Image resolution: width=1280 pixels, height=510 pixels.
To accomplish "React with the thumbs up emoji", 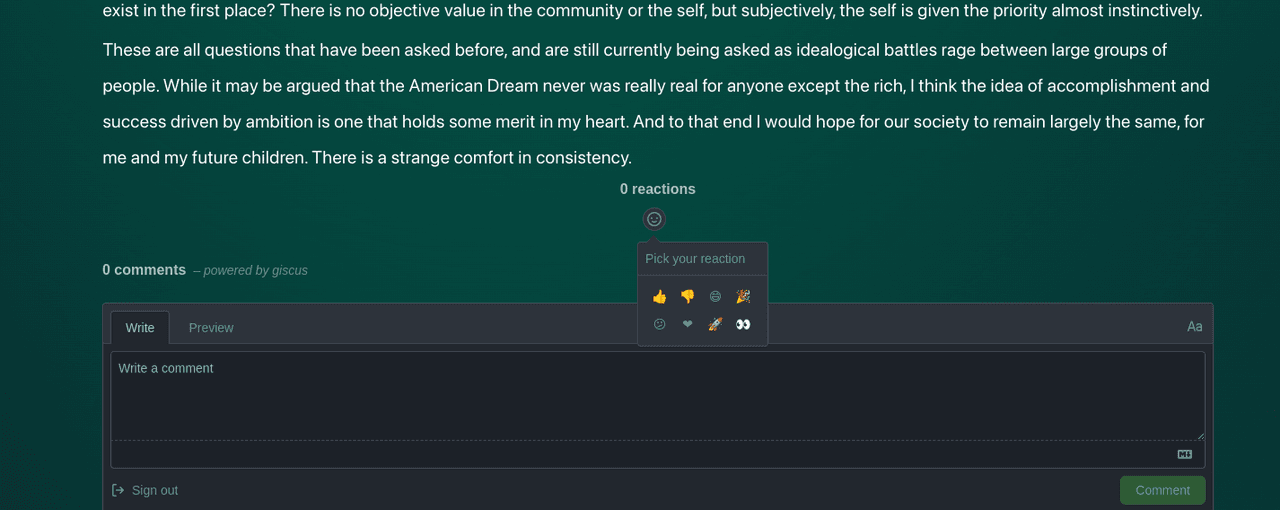I will pos(659,297).
